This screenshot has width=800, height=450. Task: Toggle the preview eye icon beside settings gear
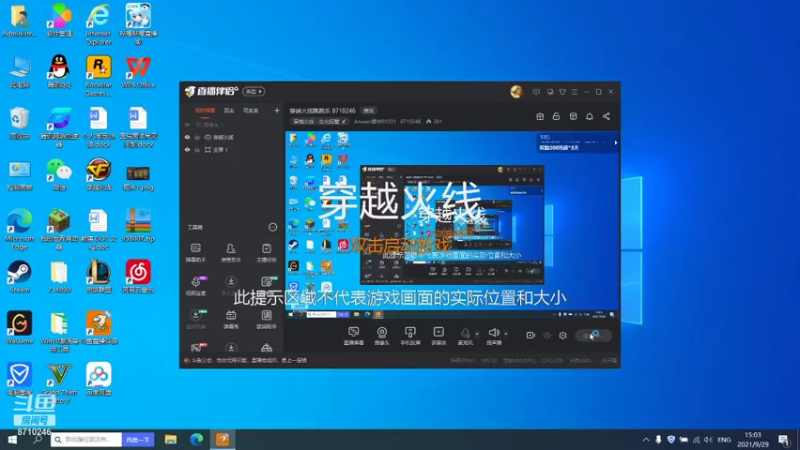547,335
